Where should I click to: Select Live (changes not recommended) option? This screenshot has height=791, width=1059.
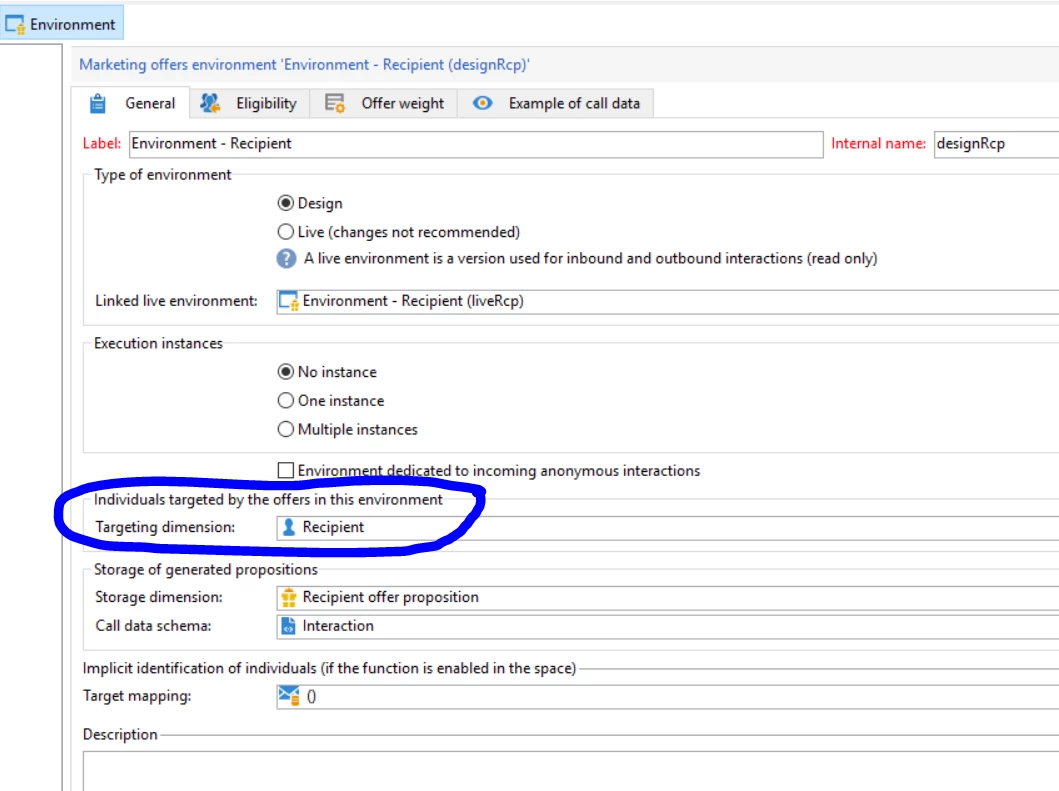point(398,232)
